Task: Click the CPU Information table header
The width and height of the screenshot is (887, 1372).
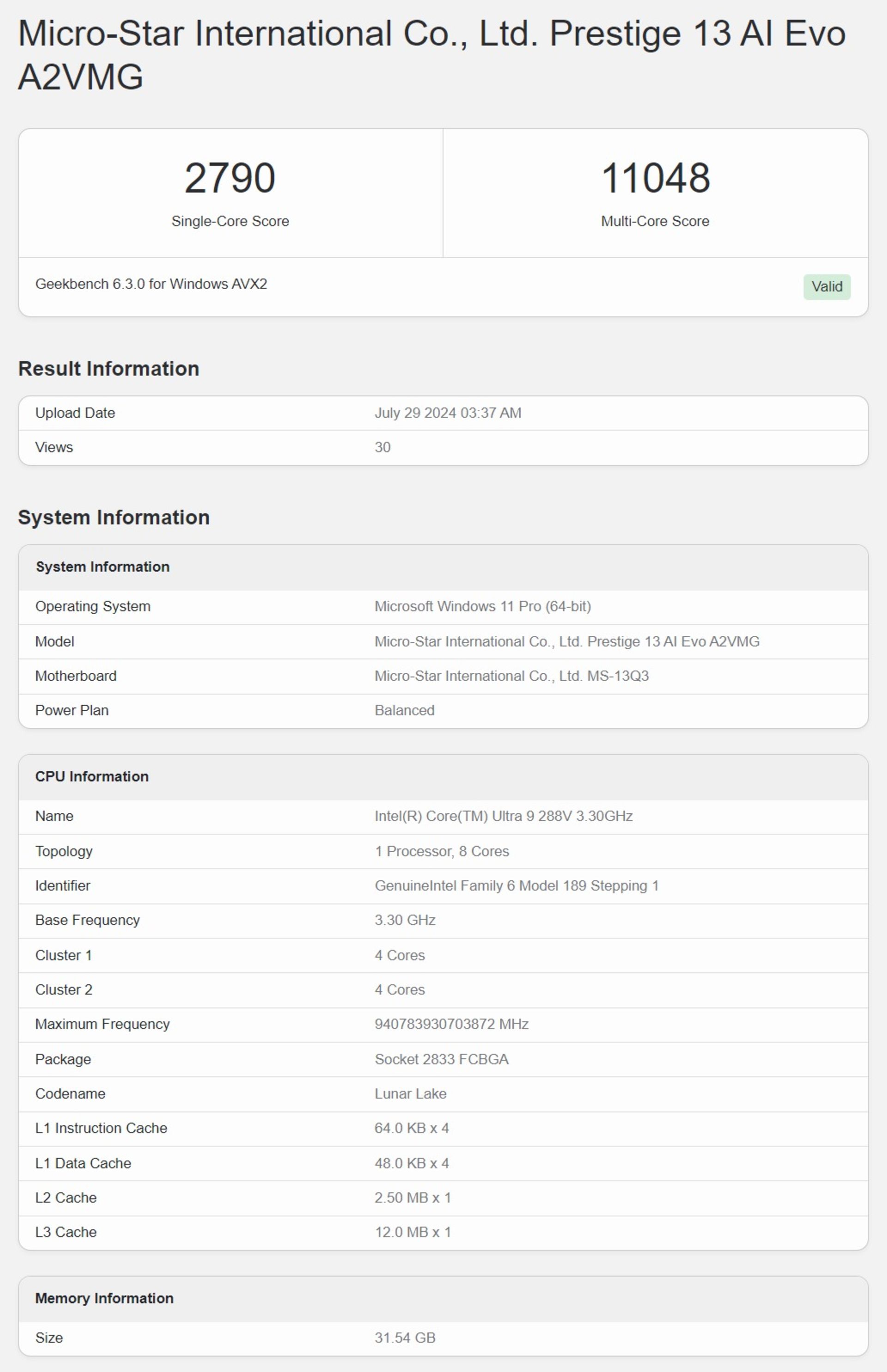Action: click(91, 776)
